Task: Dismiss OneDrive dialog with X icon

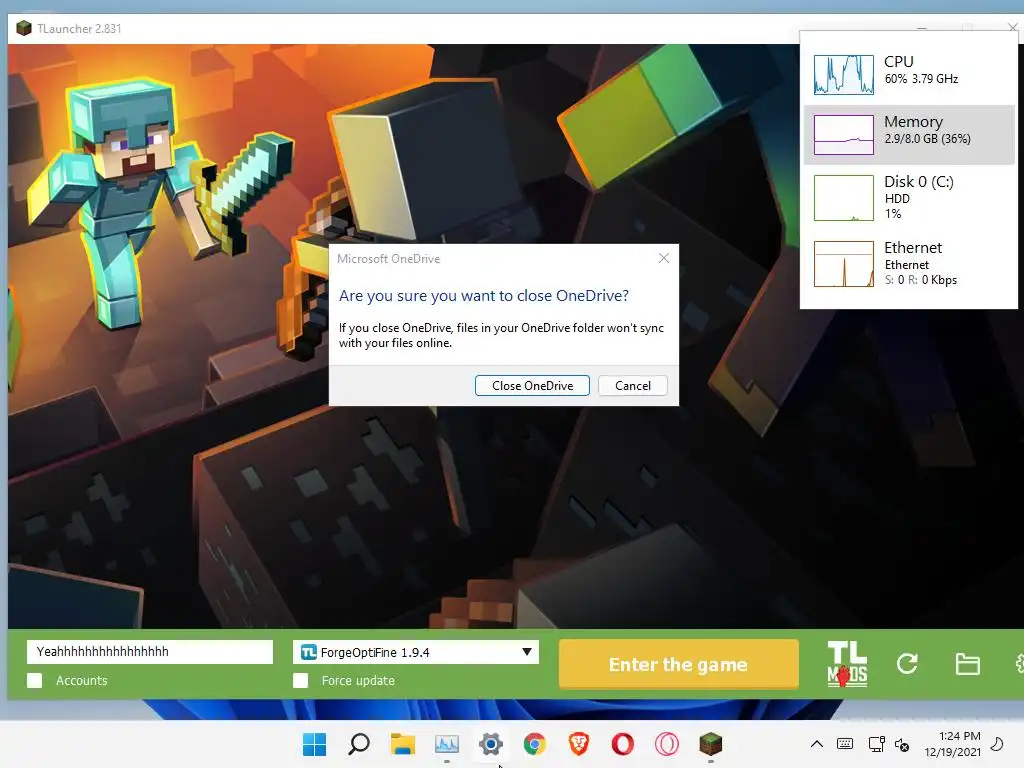Action: [x=664, y=258]
